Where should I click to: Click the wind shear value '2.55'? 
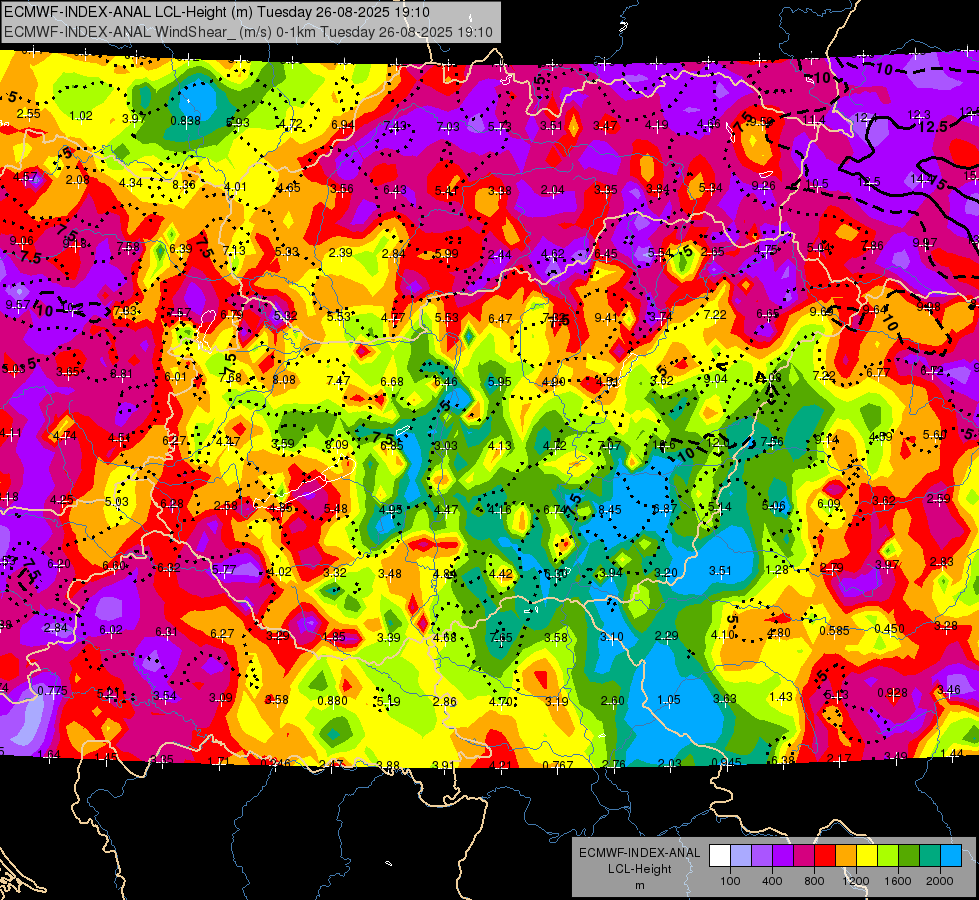pos(29,114)
